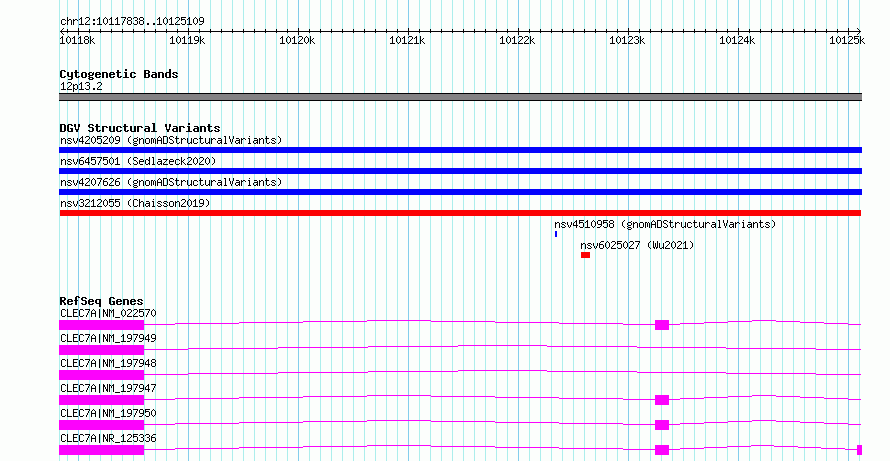The height and width of the screenshot is (461, 890).
Task: Click the blue bar under nsv4205209
Action: coord(460,150)
